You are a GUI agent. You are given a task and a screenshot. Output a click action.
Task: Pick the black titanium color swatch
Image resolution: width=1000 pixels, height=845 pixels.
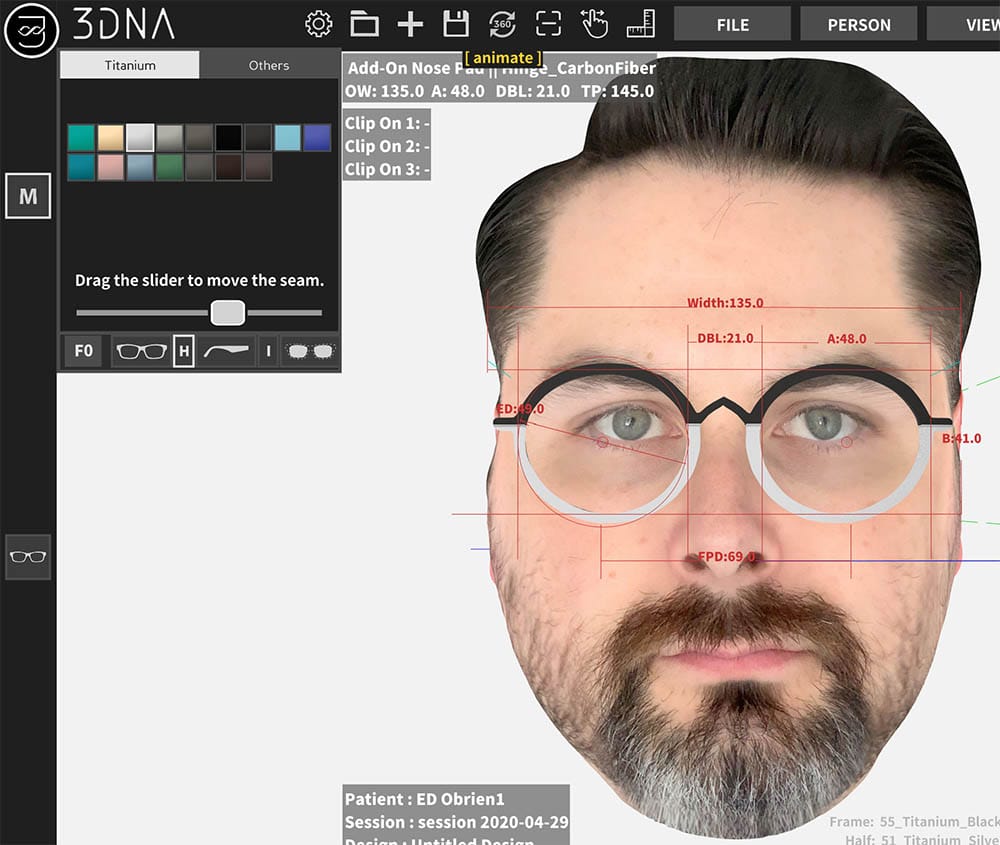click(x=228, y=138)
